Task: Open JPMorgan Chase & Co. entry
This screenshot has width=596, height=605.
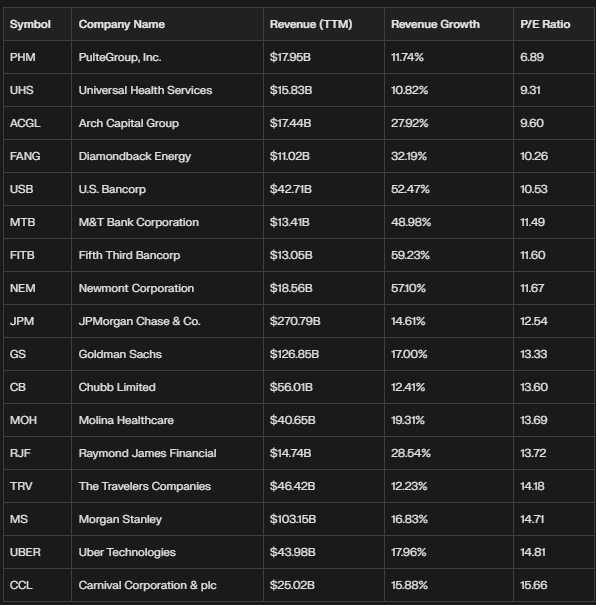Action: click(x=139, y=321)
